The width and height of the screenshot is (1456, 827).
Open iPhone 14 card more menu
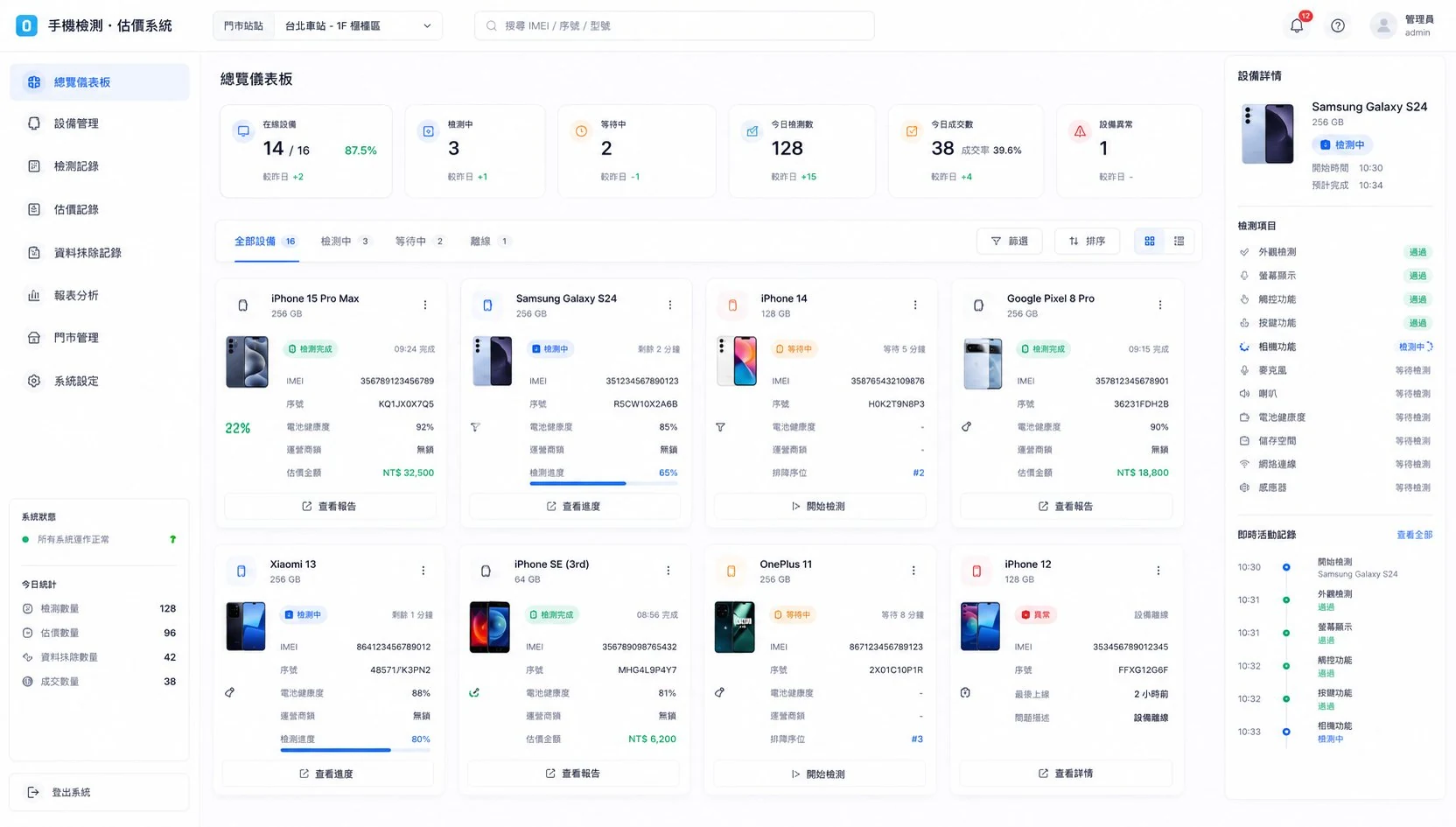[915, 305]
